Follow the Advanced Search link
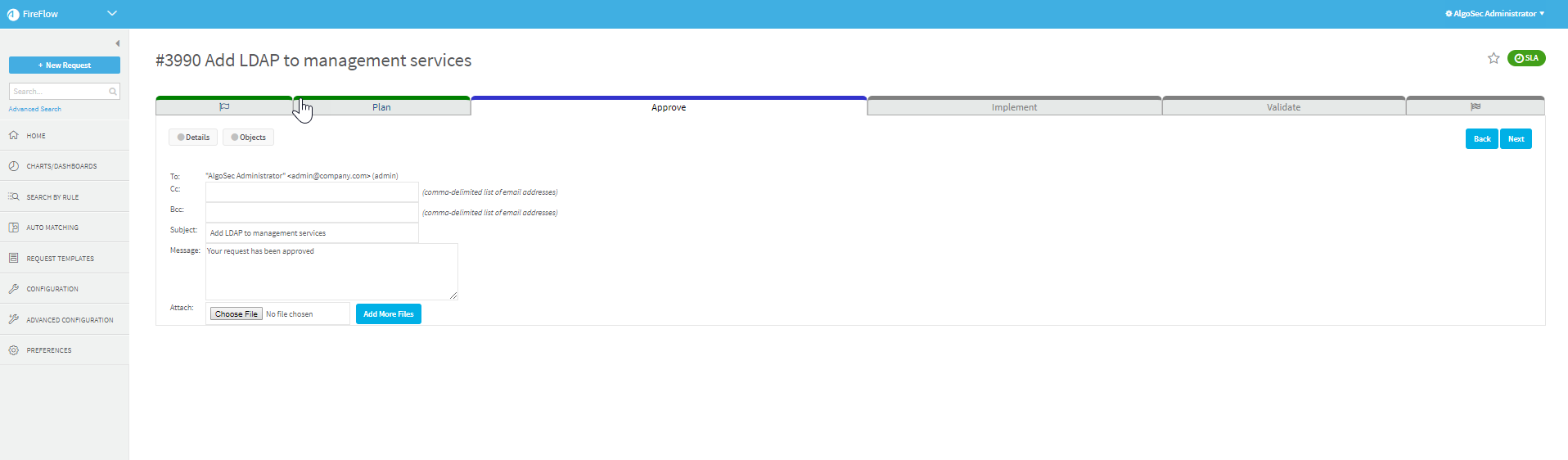This screenshot has height=460, width=1568. pos(35,109)
